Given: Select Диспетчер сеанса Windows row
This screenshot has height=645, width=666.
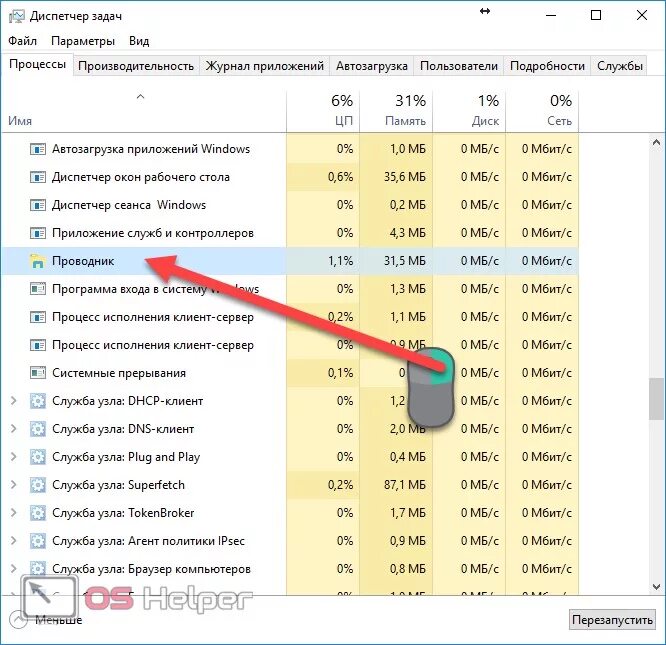Looking at the screenshot, I should [290, 205].
